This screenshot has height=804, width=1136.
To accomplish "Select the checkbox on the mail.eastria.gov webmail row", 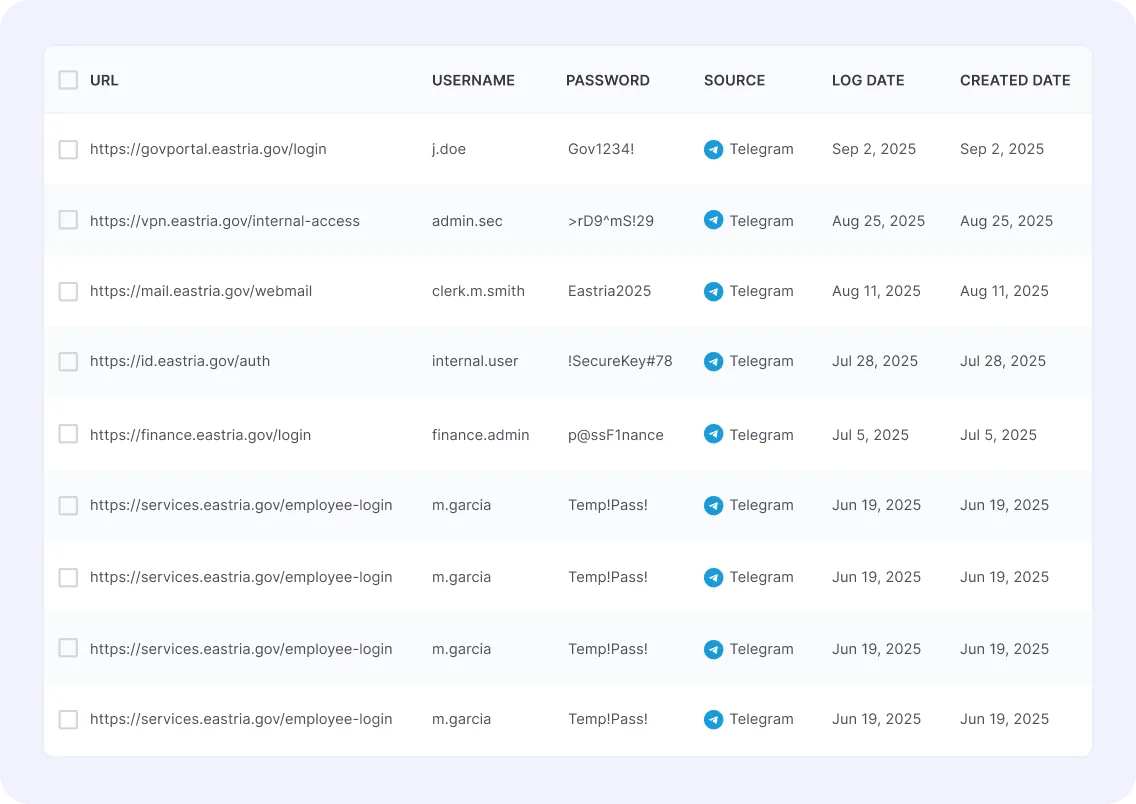I will tap(68, 291).
